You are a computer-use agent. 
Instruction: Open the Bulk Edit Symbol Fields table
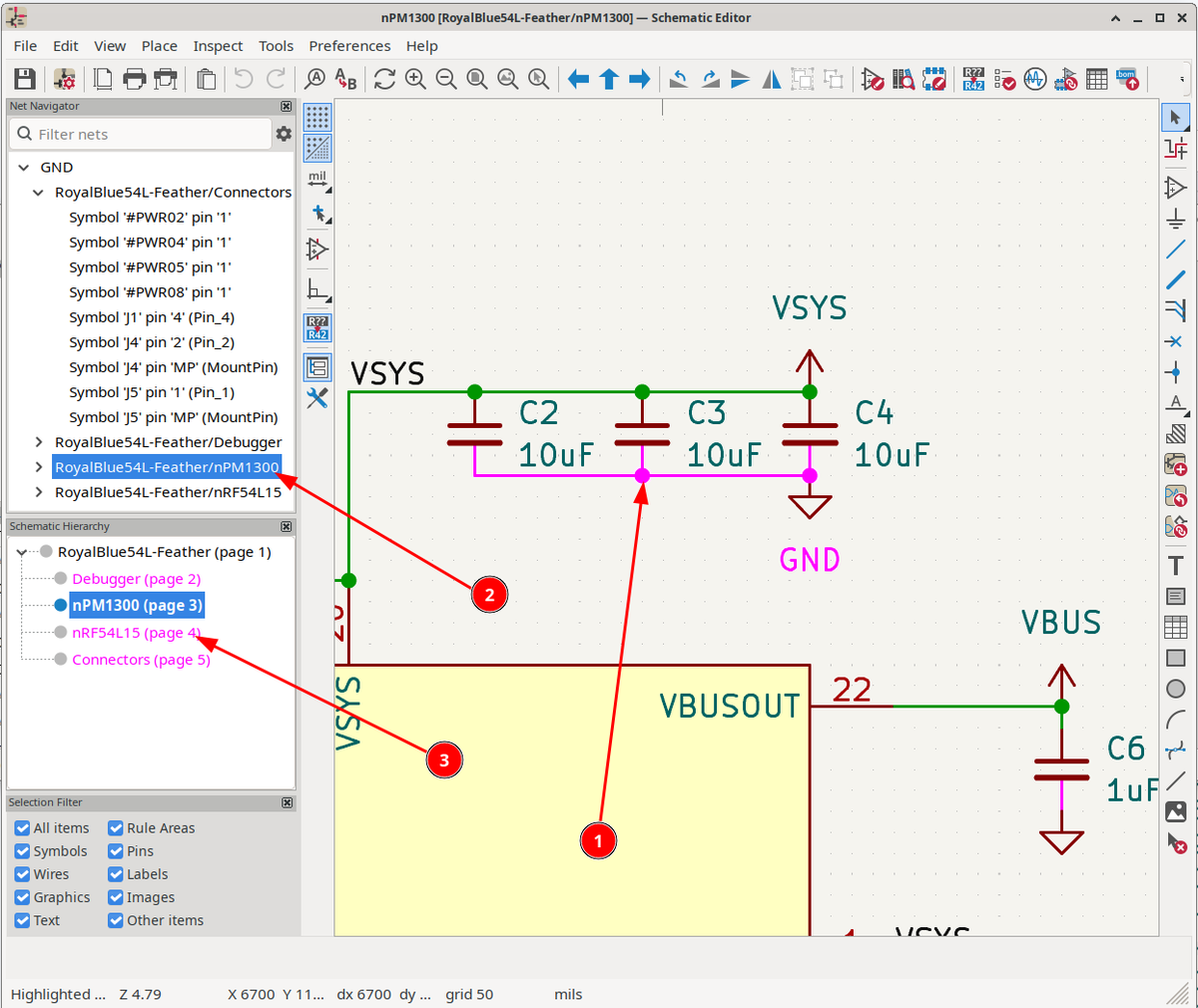coord(1097,79)
